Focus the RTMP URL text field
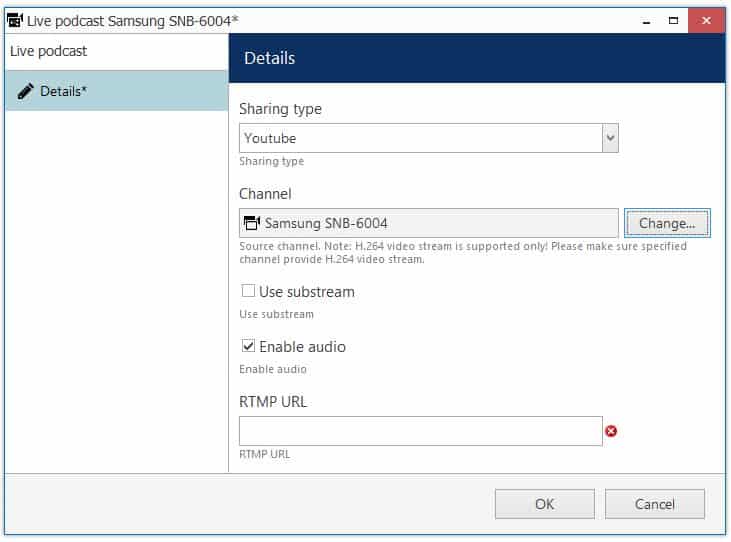The height and width of the screenshot is (542, 731). (420, 431)
